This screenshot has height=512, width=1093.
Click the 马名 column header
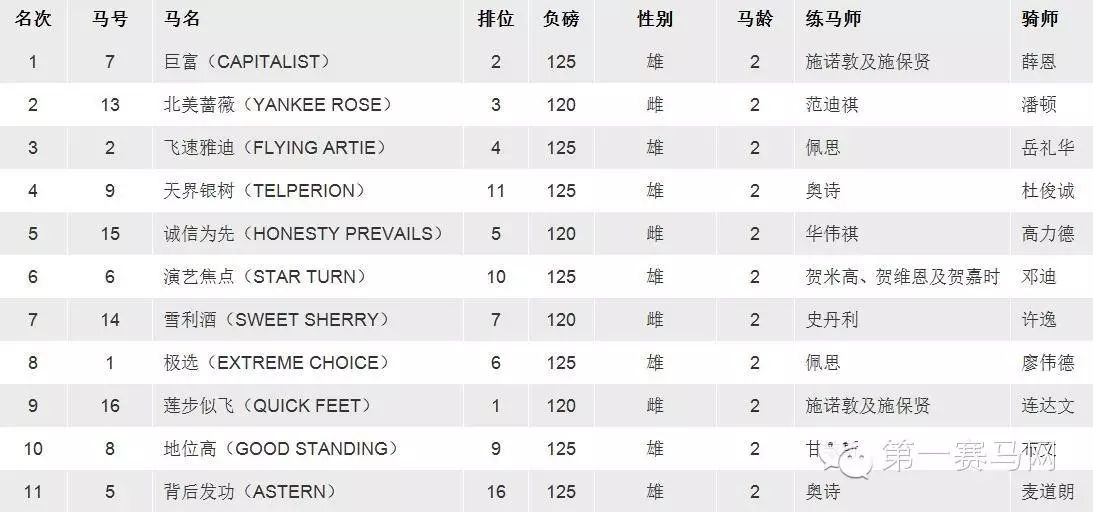point(182,19)
